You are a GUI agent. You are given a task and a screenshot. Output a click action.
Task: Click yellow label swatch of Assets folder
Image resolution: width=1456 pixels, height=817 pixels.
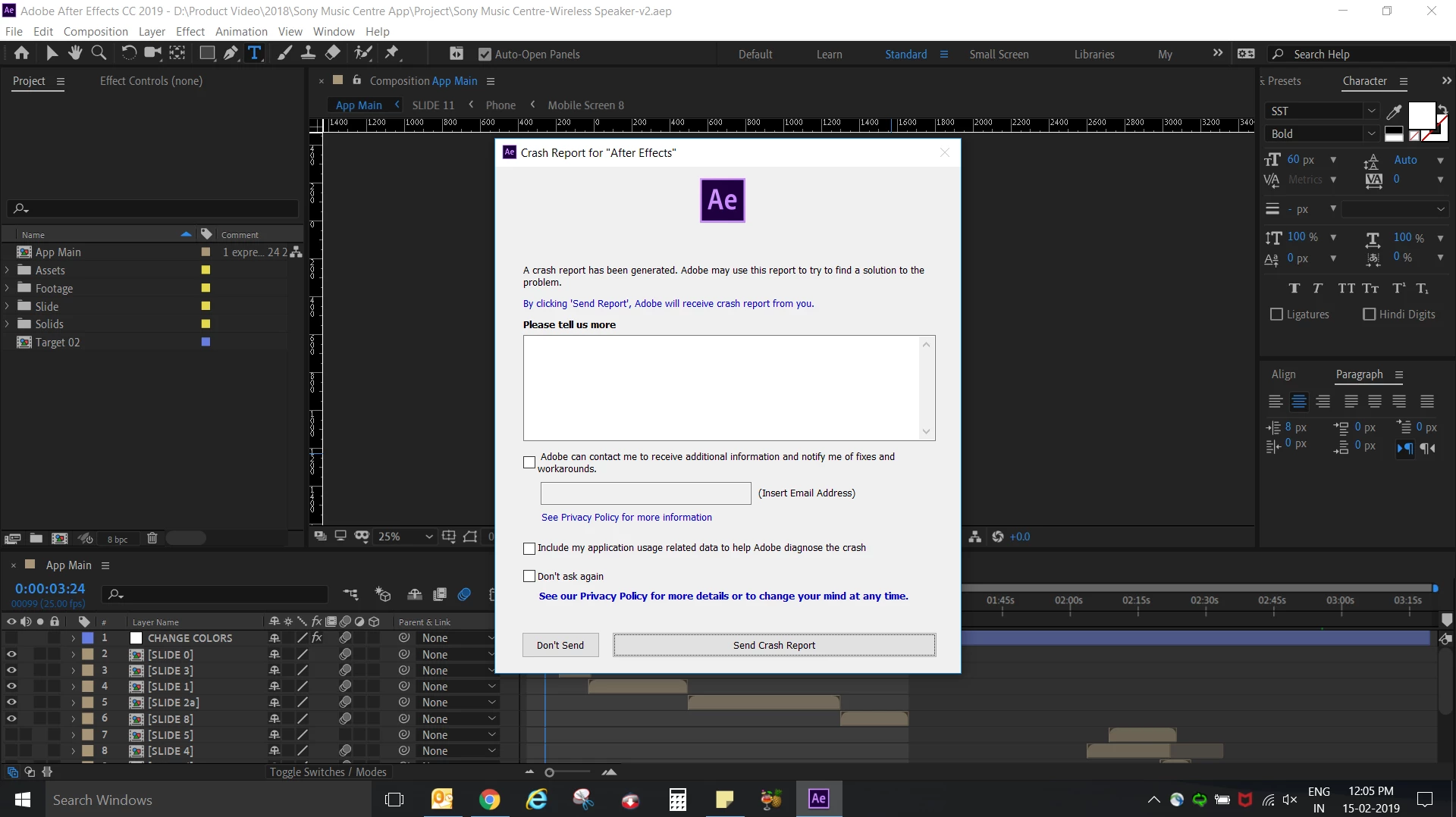(x=206, y=270)
